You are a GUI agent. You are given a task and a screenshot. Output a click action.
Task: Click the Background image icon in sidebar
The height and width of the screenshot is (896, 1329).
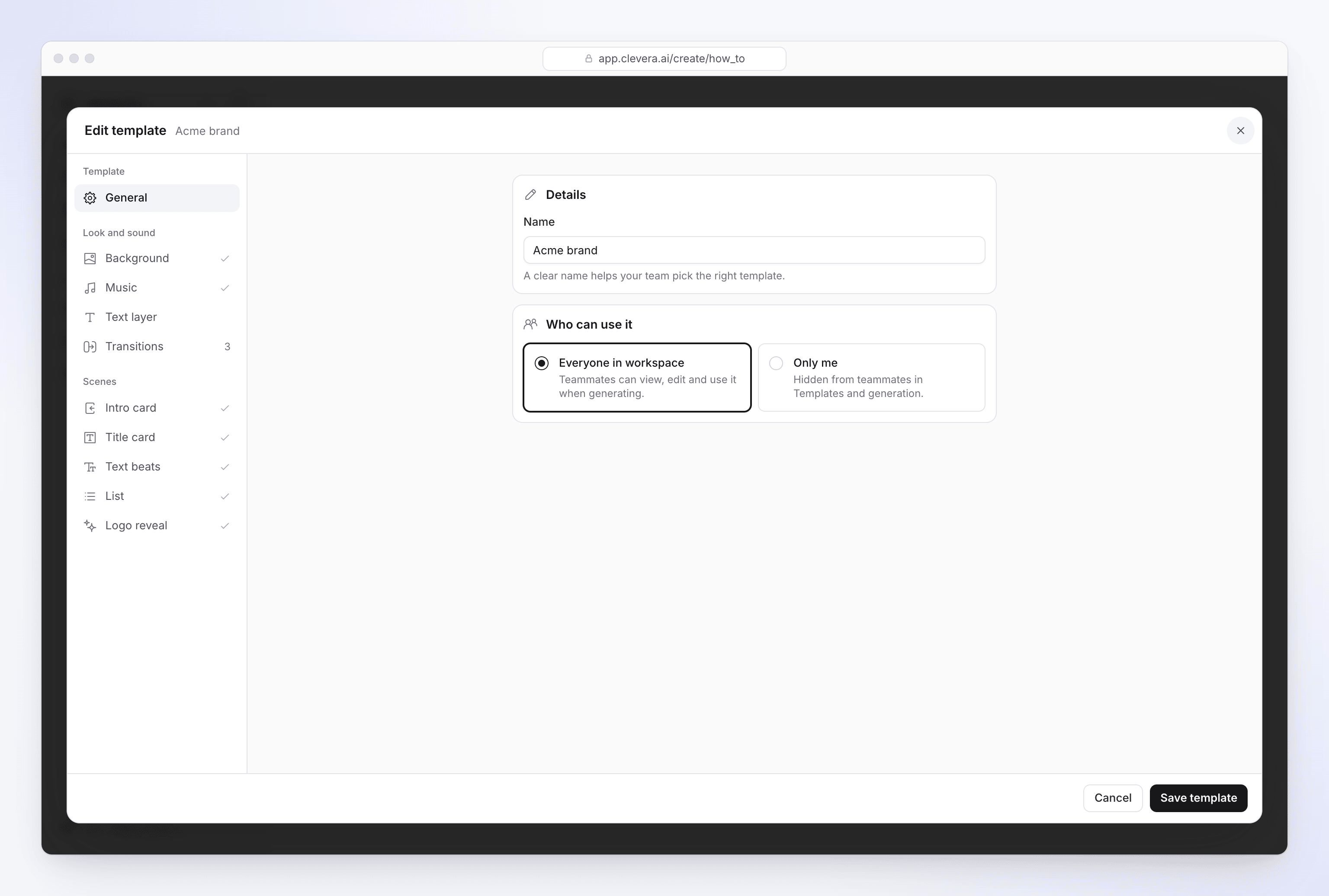(x=90, y=258)
